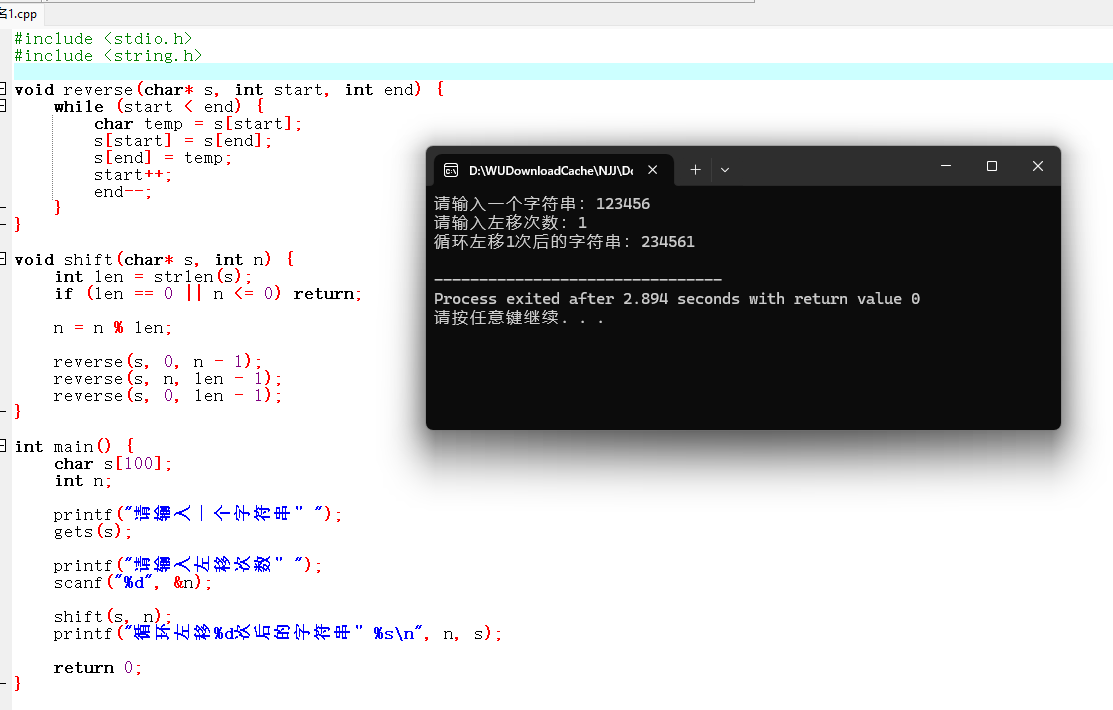Collapse the while loop fold marker

pyautogui.click(x=3, y=106)
